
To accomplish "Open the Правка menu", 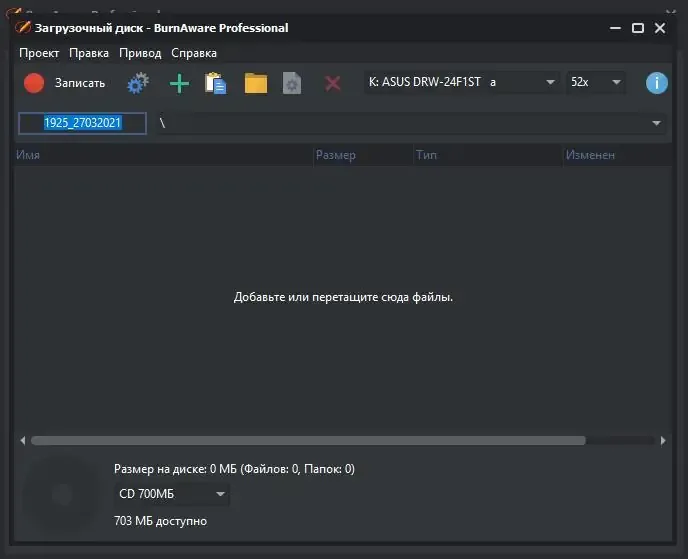I will (x=89, y=53).
